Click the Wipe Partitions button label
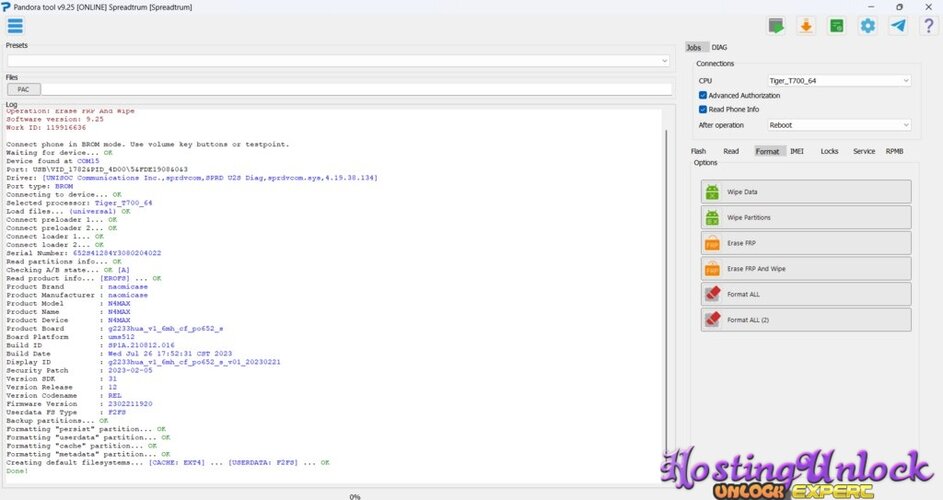Screen dimensions: 943x500 749,218
